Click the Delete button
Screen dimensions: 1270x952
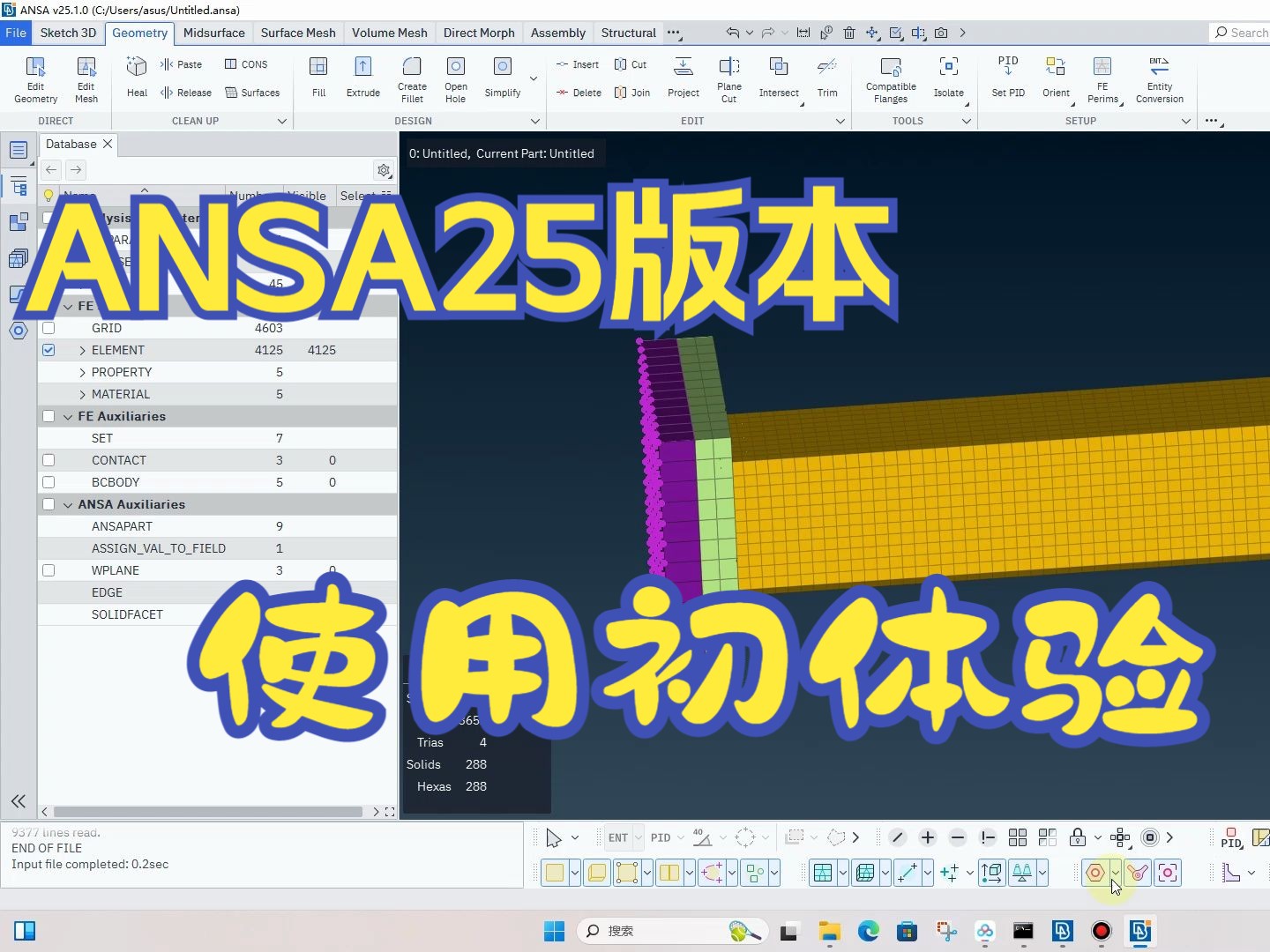click(579, 93)
